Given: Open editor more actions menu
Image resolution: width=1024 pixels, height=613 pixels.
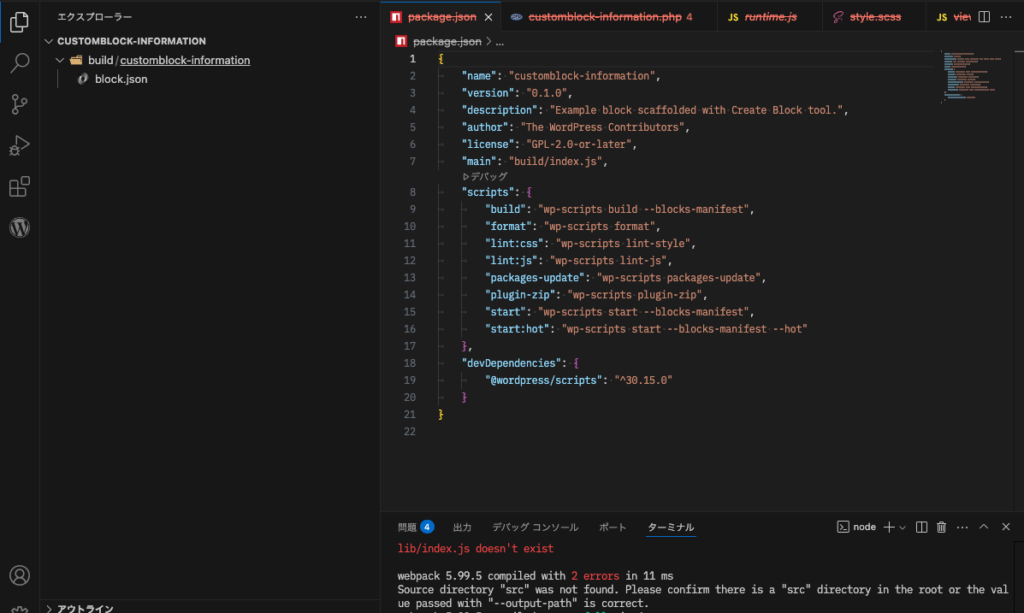Looking at the screenshot, I should coord(1006,17).
